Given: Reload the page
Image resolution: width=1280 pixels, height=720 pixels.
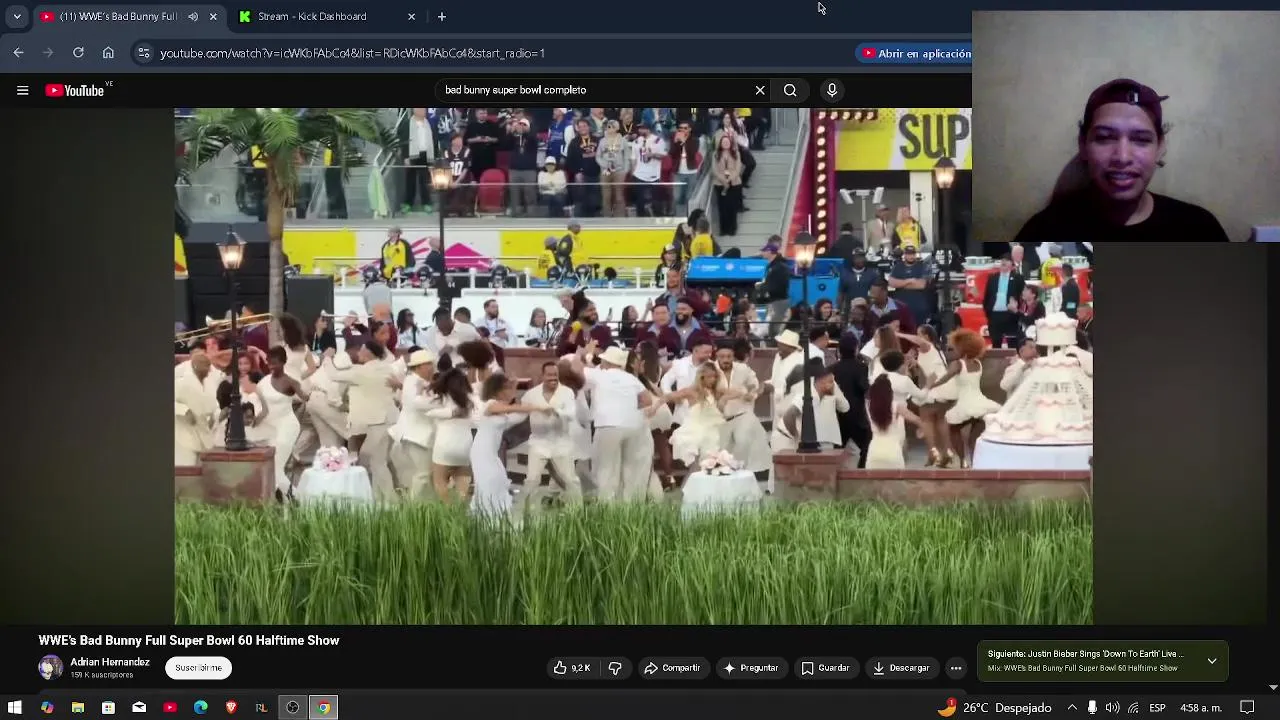Looking at the screenshot, I should coord(78,53).
